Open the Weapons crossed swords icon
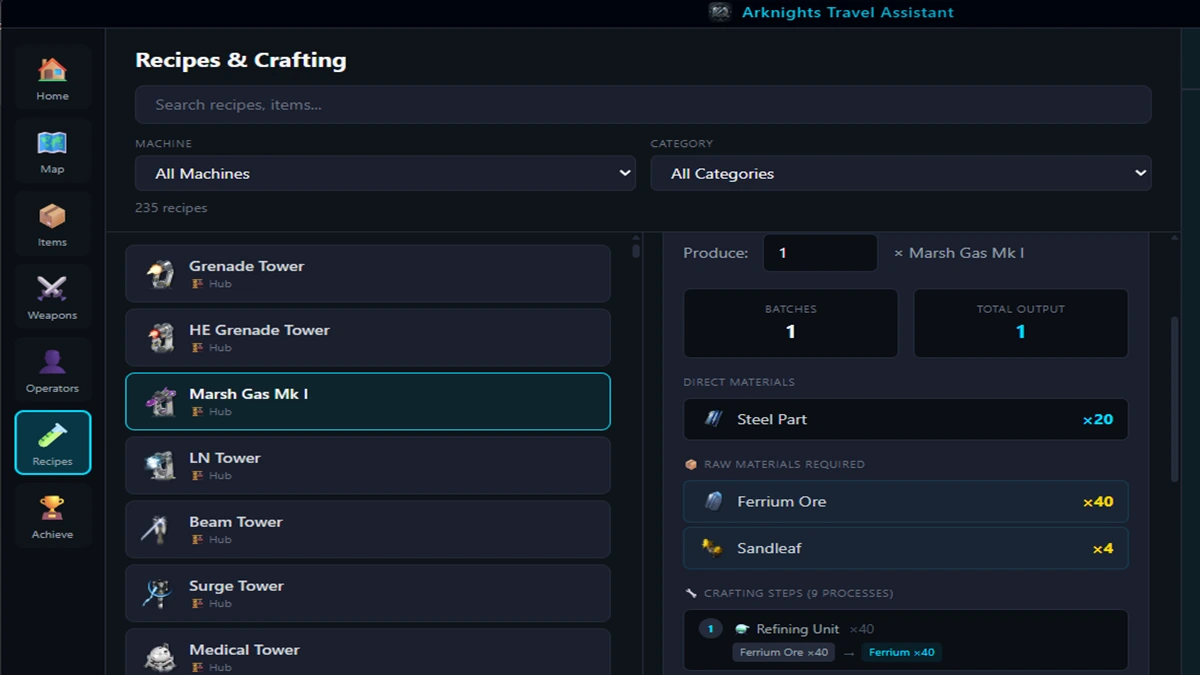1200x675 pixels. pos(52,289)
